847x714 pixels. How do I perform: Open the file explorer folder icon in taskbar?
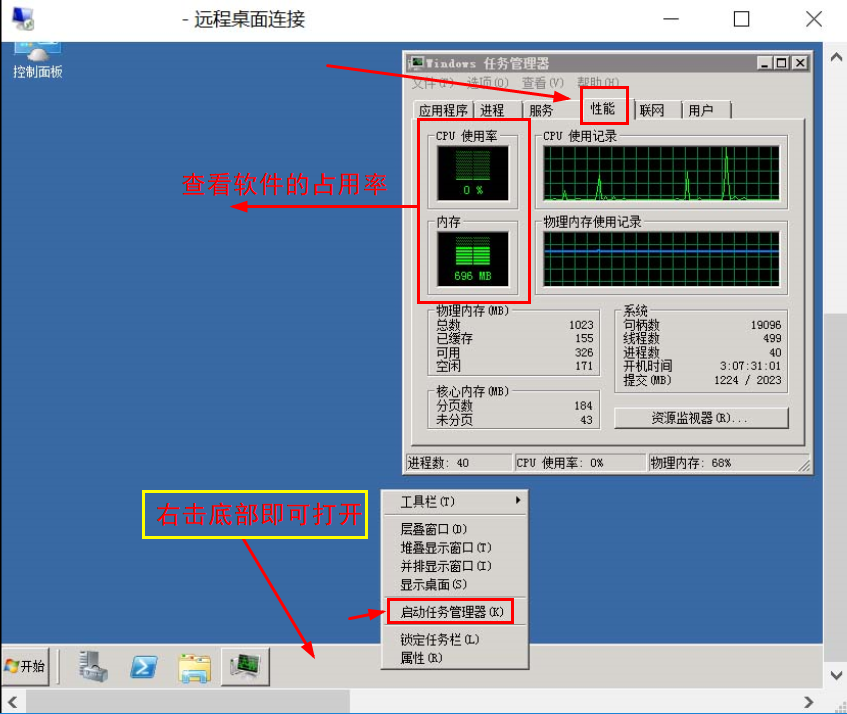[194, 667]
